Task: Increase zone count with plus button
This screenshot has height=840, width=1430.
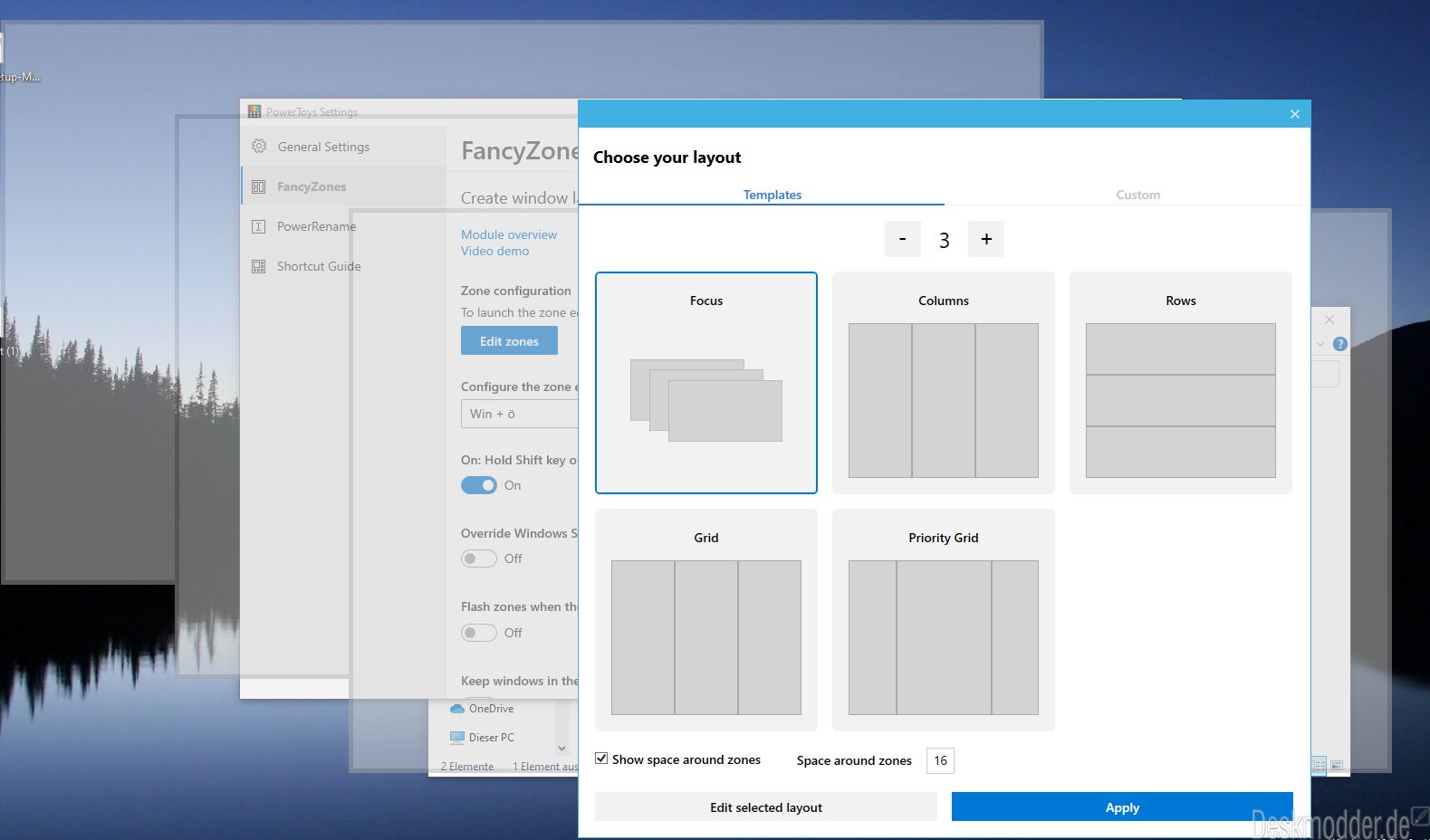Action: [986, 239]
